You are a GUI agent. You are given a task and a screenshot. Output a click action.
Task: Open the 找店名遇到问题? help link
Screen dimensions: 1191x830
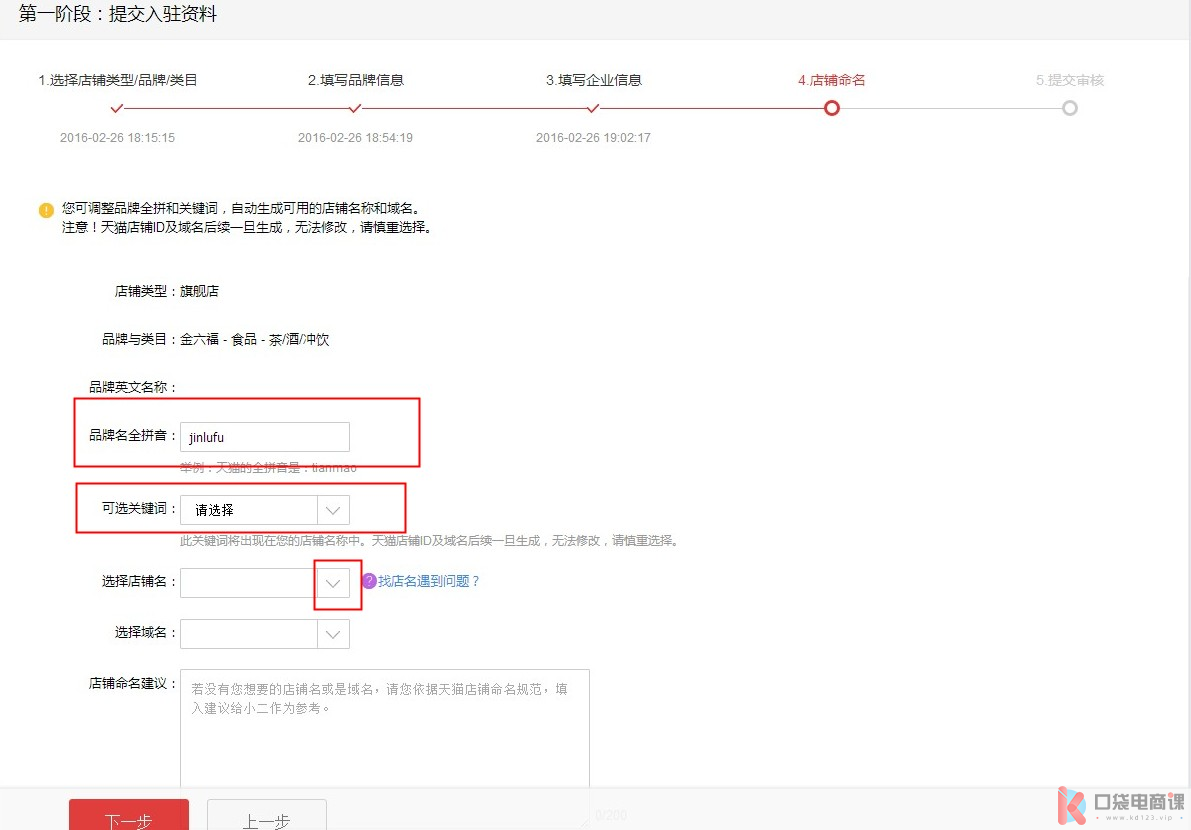(x=429, y=581)
